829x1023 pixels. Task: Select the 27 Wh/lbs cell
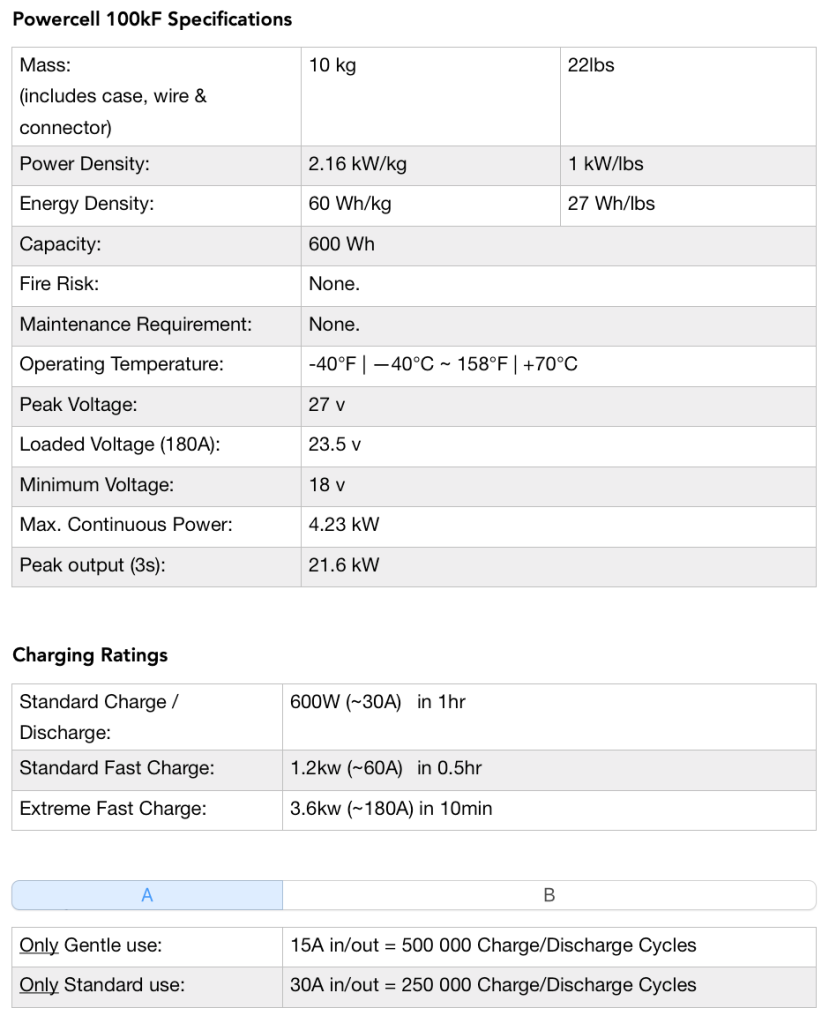click(x=611, y=204)
